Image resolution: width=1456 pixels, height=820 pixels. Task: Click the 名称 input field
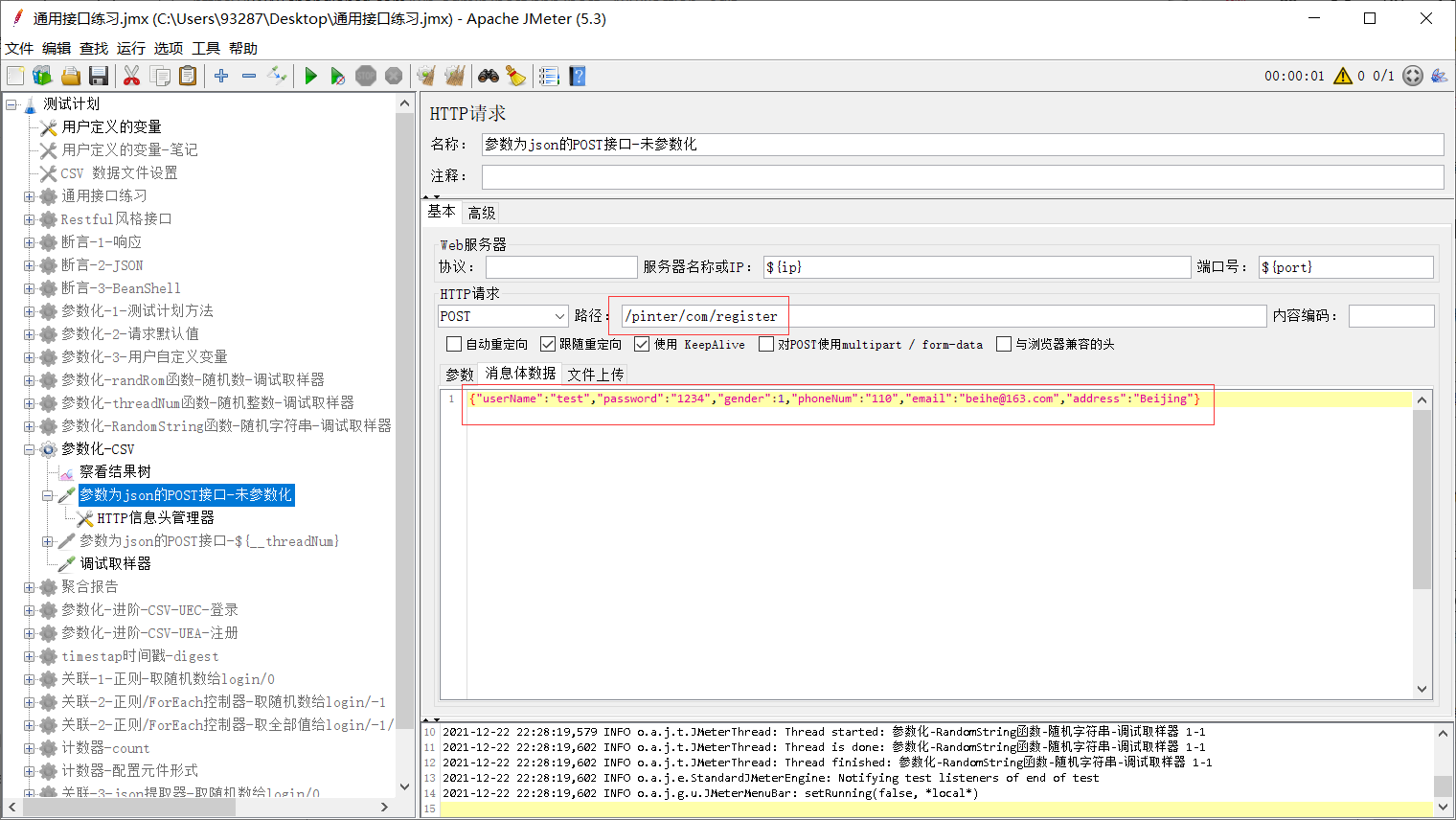pyautogui.click(x=963, y=145)
